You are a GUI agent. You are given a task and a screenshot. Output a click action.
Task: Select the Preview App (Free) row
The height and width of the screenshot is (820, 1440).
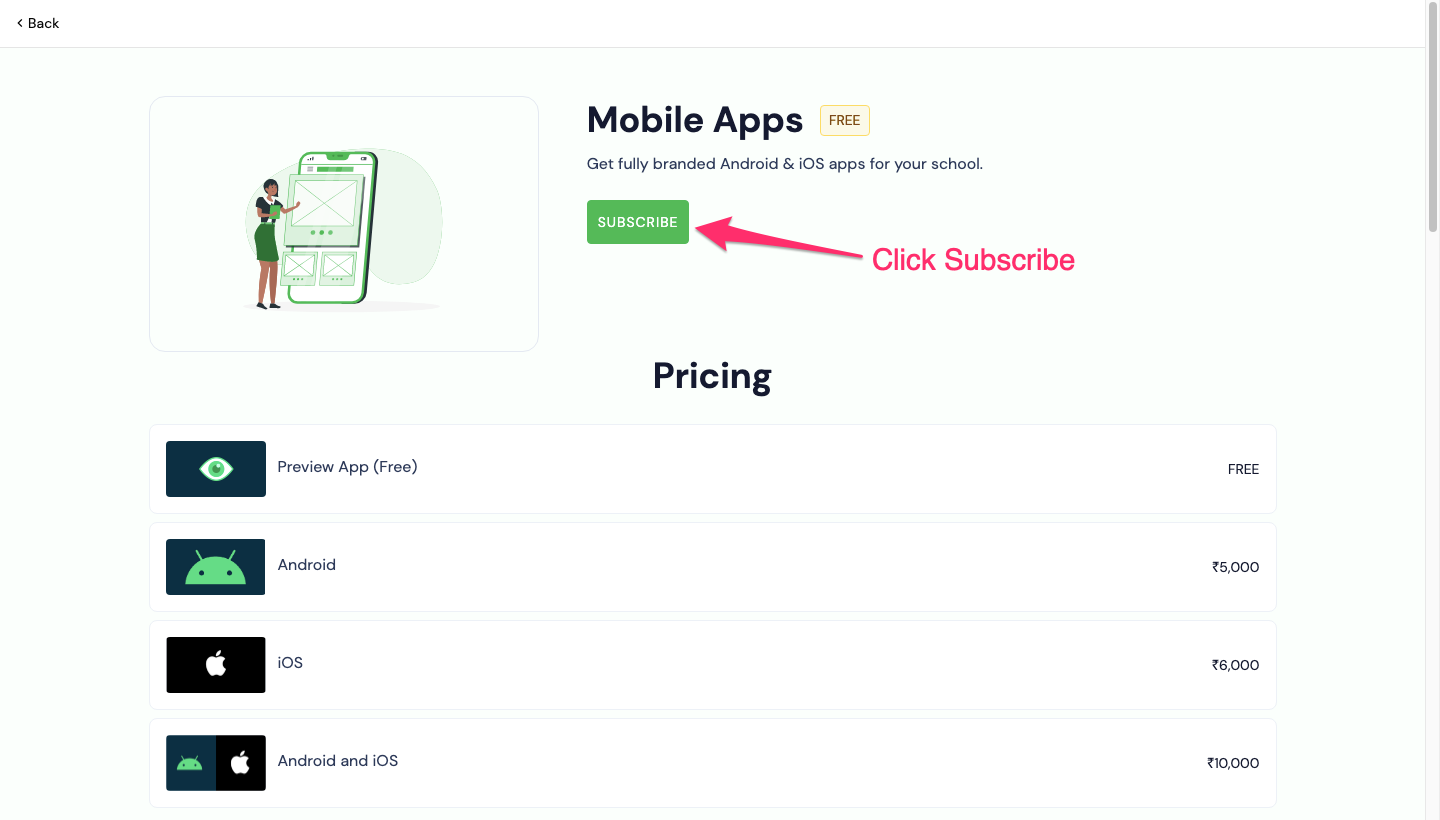712,468
